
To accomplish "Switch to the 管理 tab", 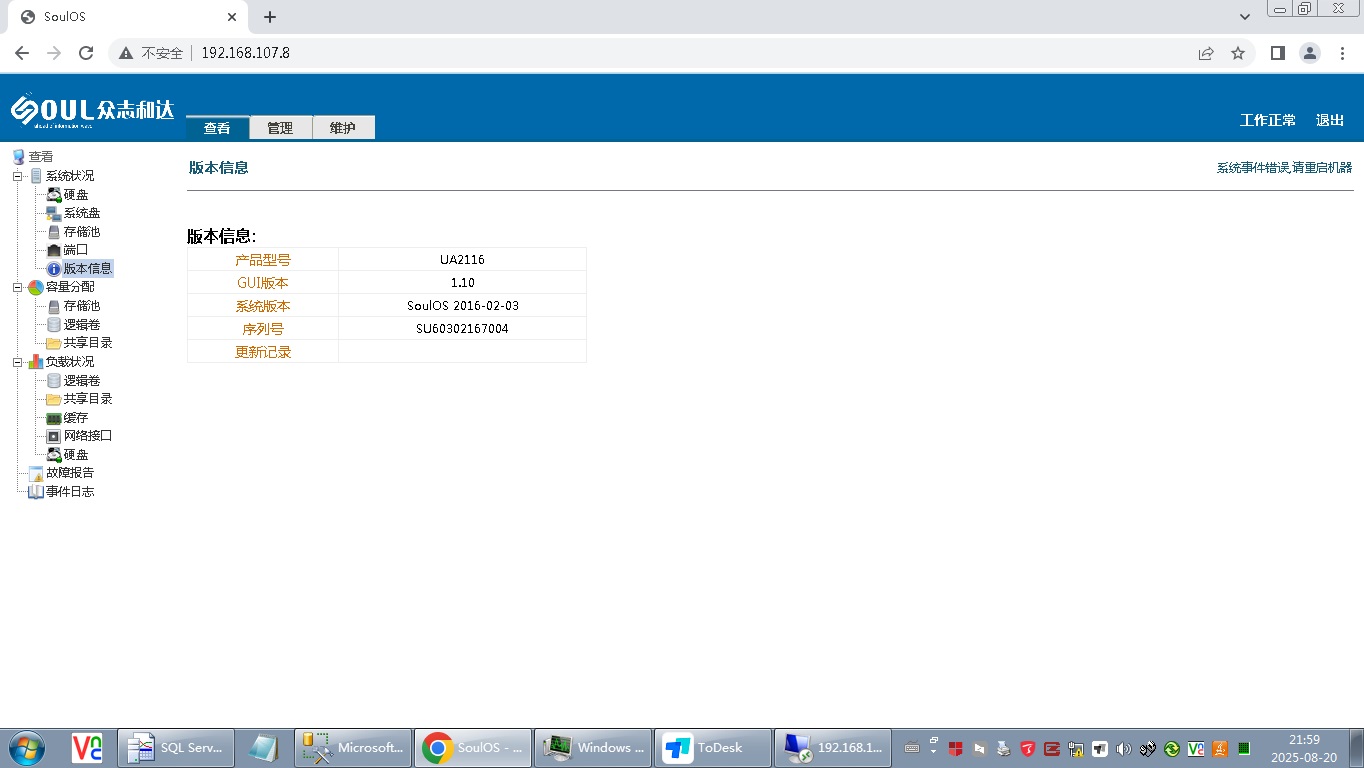I will 280,128.
